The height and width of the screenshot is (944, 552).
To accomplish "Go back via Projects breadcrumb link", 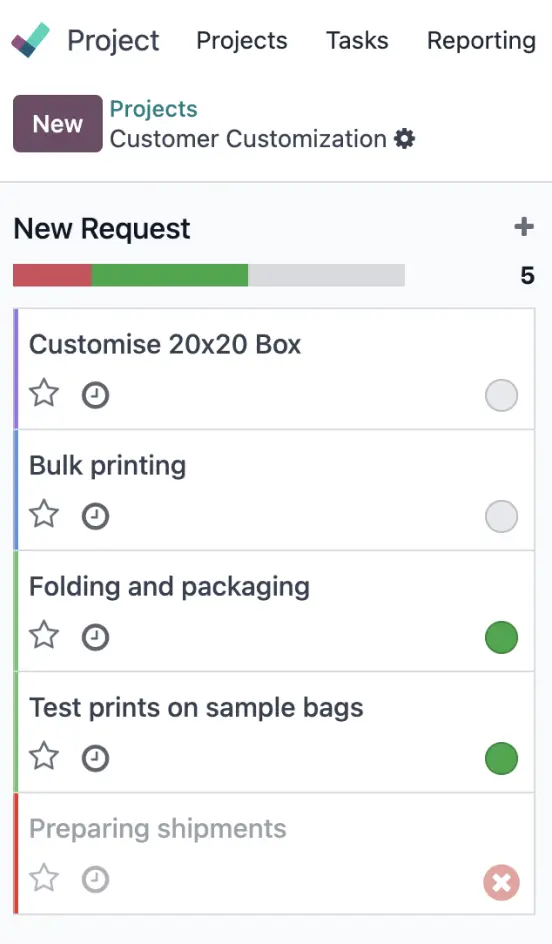I will pyautogui.click(x=154, y=109).
